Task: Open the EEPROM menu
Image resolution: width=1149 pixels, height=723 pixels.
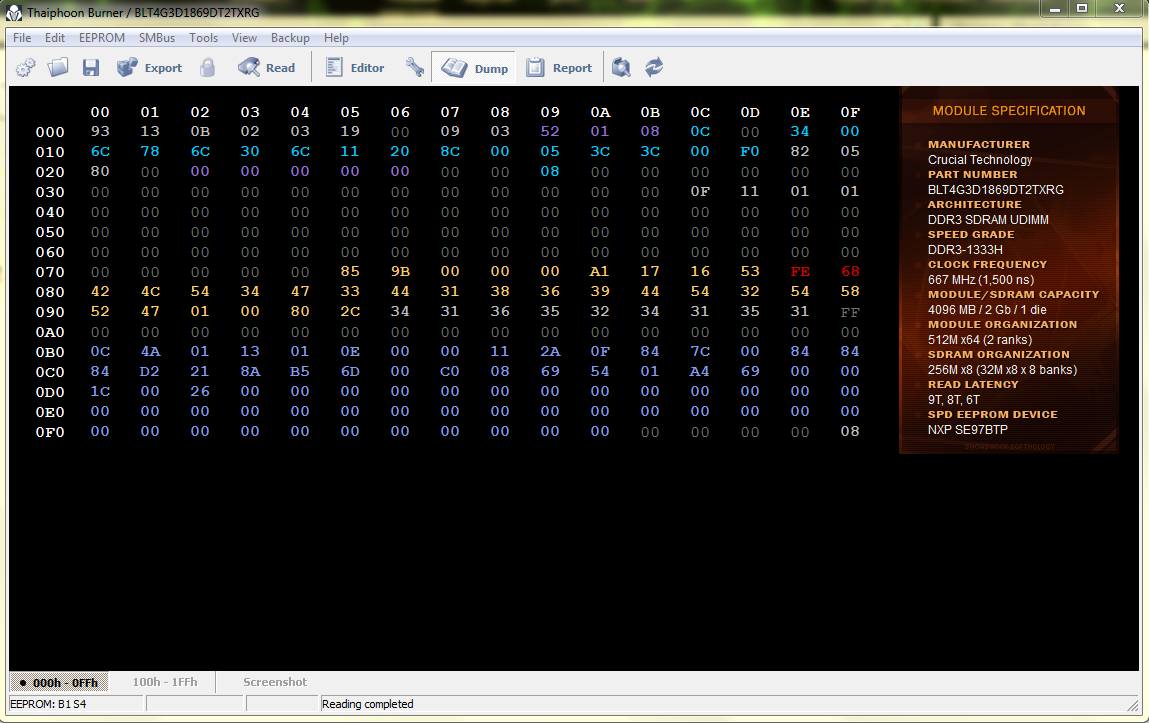Action: coord(102,37)
